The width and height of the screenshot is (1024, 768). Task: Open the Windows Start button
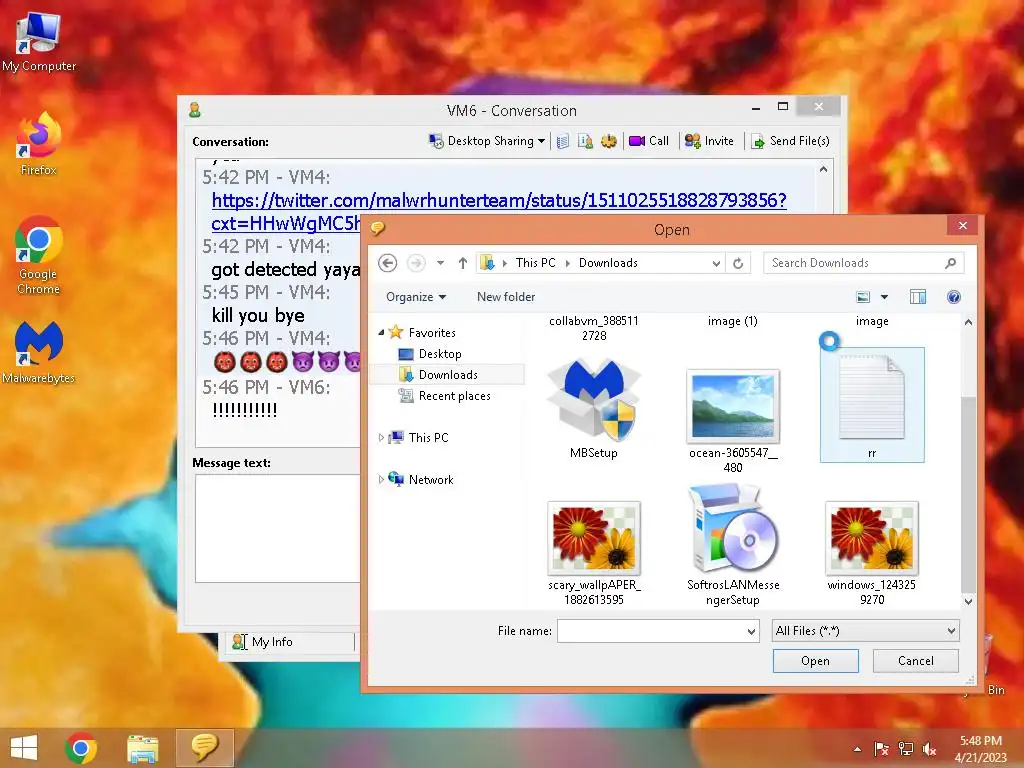pyautogui.click(x=24, y=748)
